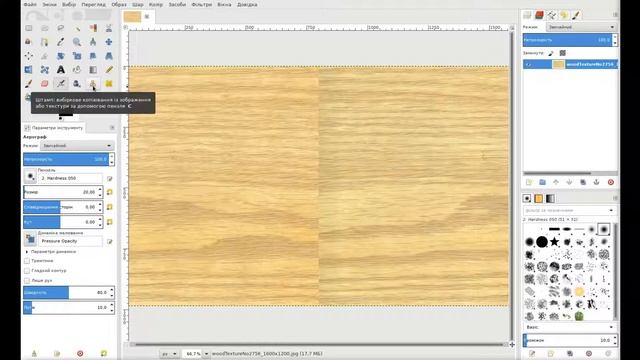Select the Eraser tool
Image resolution: width=640 pixels, height=360 pixels.
(44, 84)
